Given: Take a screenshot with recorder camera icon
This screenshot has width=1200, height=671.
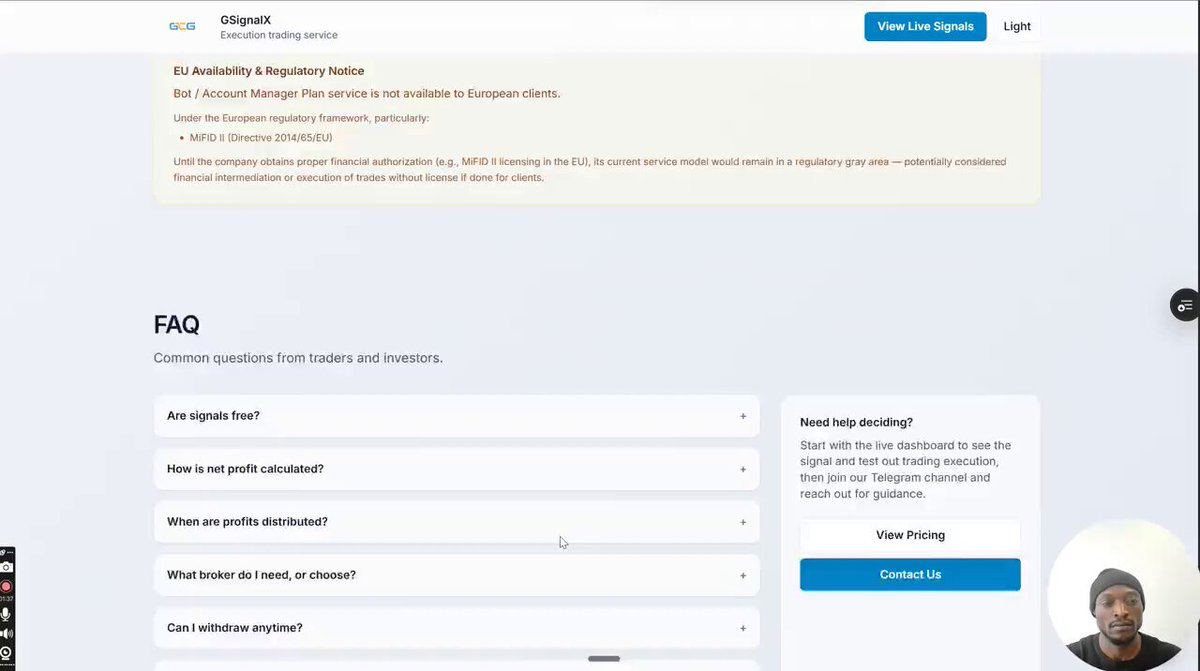Looking at the screenshot, I should click(6, 567).
